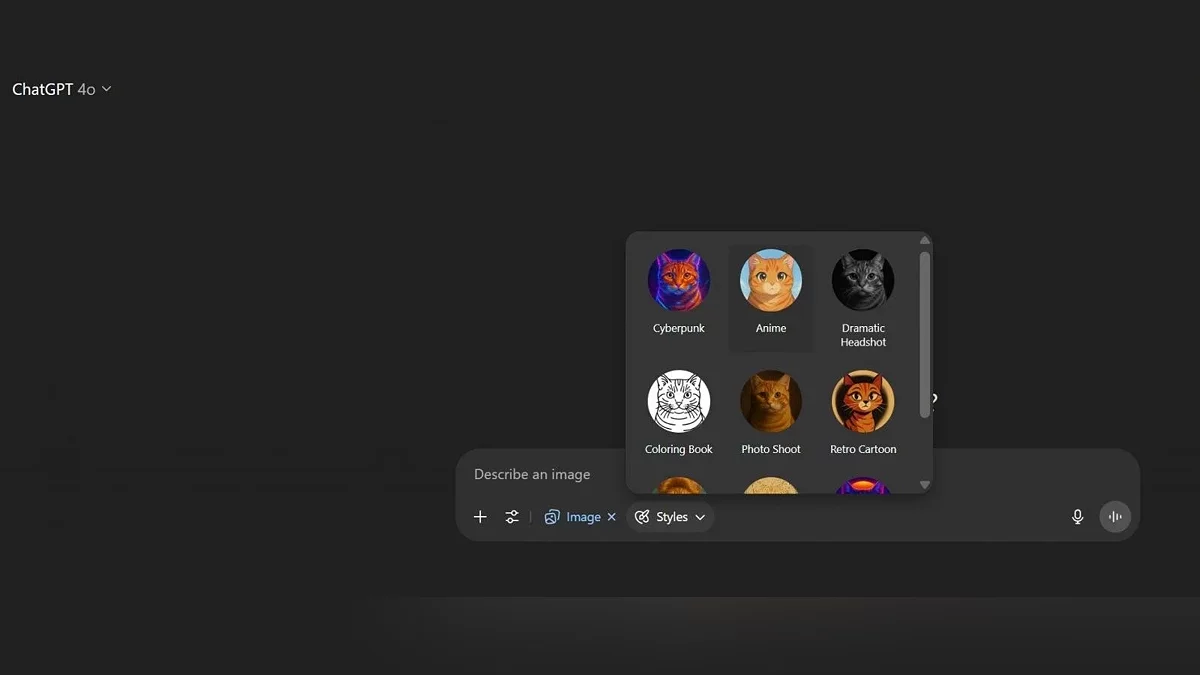1200x675 pixels.
Task: Click the plus attach icon
Action: 480,517
